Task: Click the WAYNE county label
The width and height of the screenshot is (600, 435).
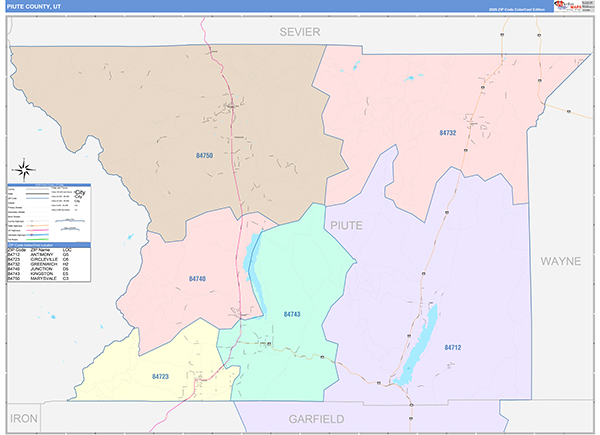Action: 561,261
